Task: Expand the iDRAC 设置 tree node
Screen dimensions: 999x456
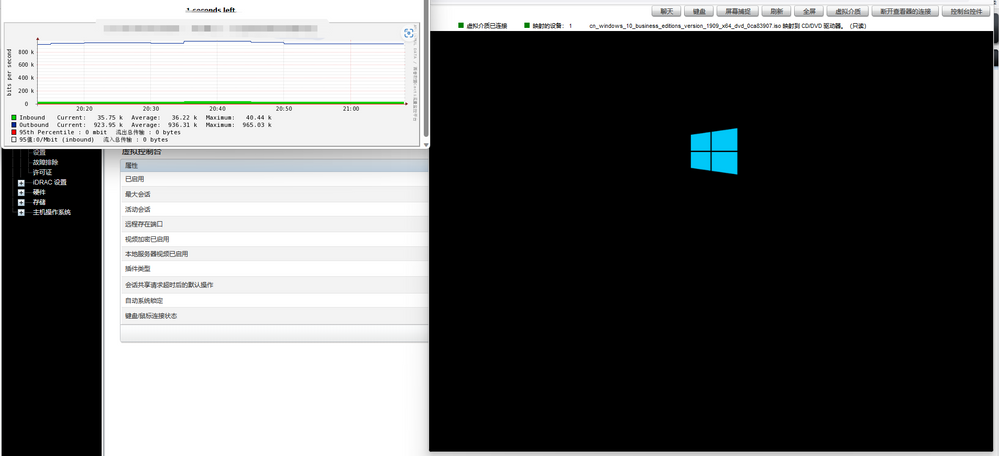Action: pyautogui.click(x=21, y=182)
